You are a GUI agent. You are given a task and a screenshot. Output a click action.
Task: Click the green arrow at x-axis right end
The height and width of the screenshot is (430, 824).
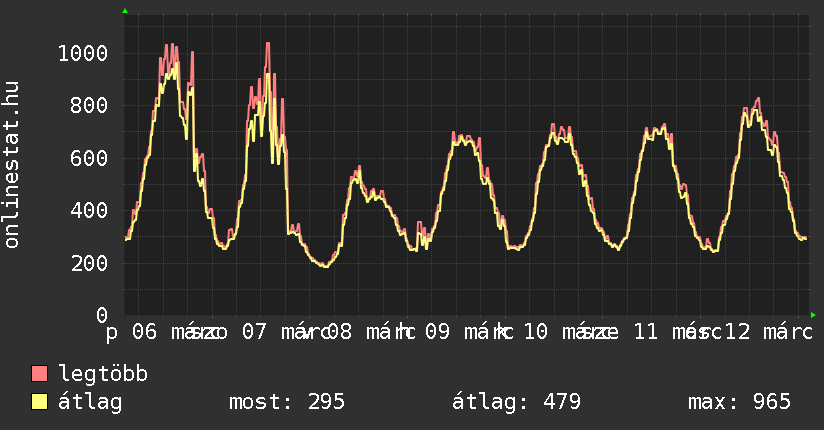815,315
